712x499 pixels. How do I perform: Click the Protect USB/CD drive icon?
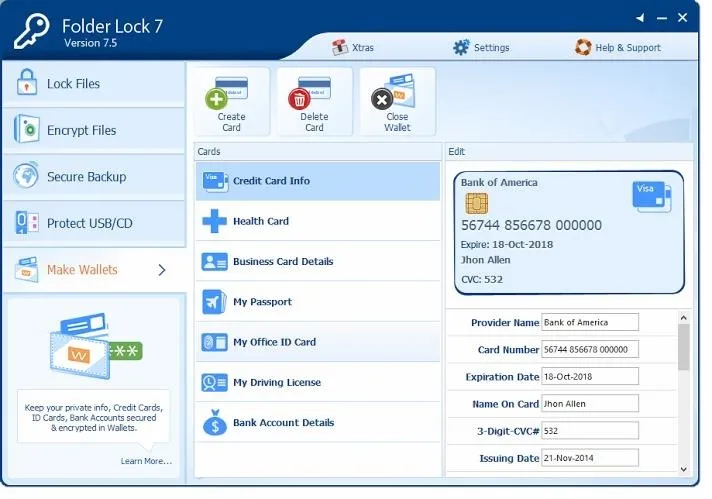pyautogui.click(x=27, y=222)
